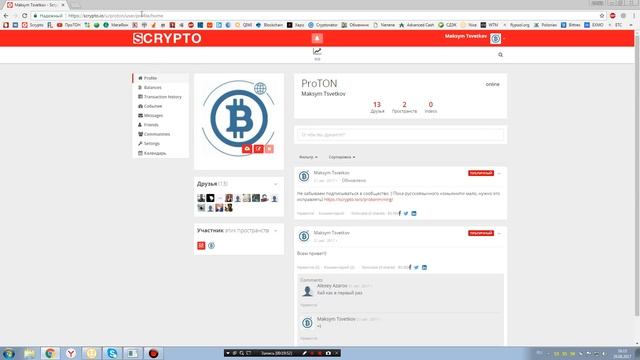Share first post on Facebook

coord(400,213)
